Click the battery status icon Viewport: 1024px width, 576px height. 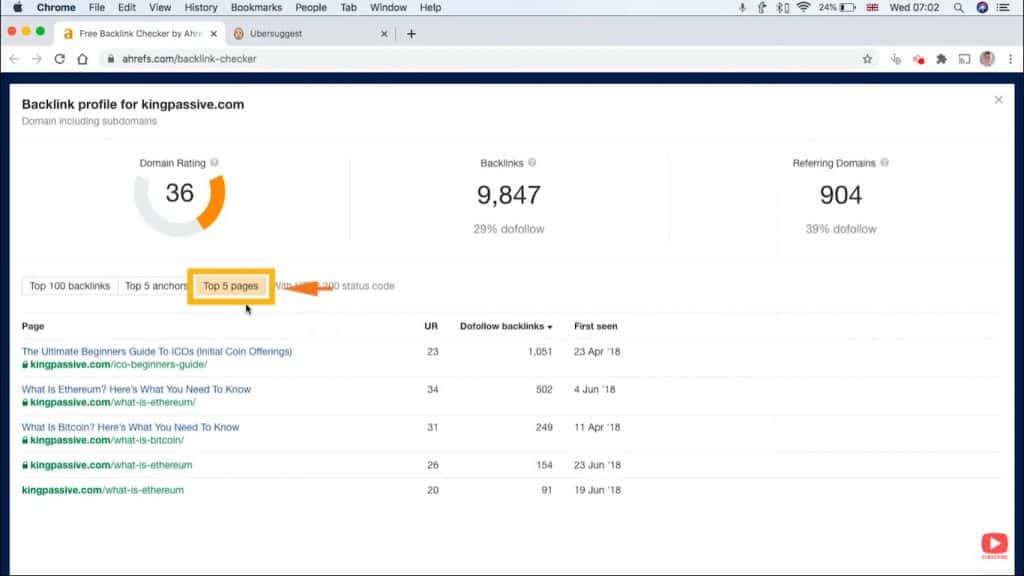pos(847,8)
